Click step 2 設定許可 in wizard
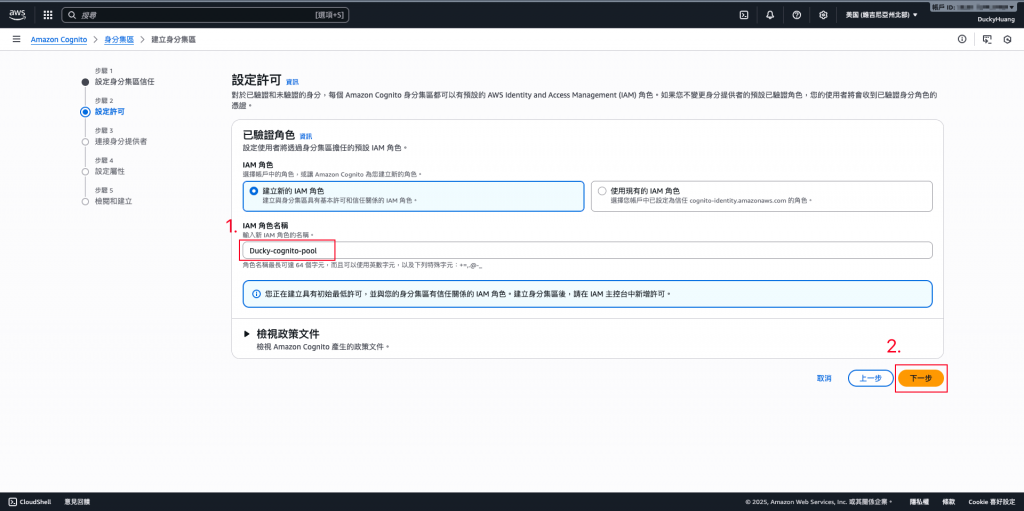The height and width of the screenshot is (511, 1024). (110, 112)
